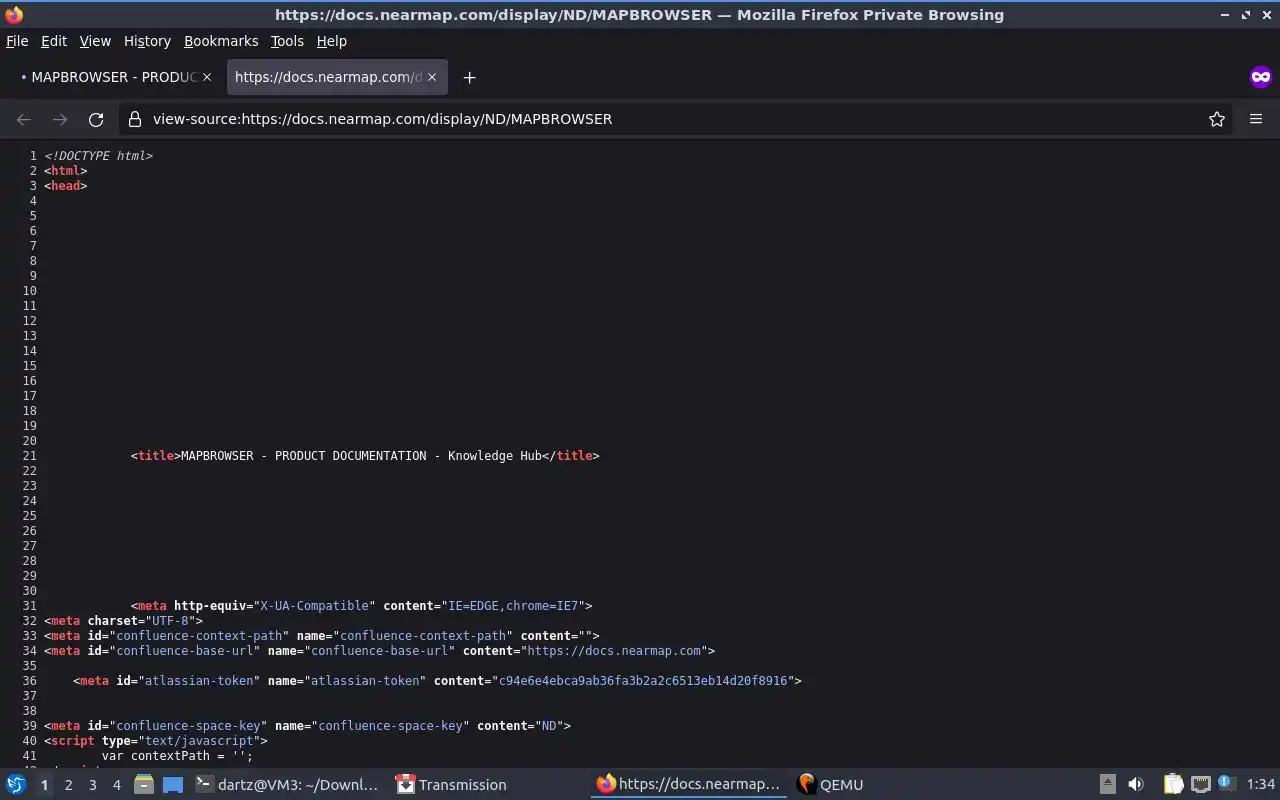Viewport: 1280px width, 800px height.
Task: Switch to workspace 3
Action: 92,785
